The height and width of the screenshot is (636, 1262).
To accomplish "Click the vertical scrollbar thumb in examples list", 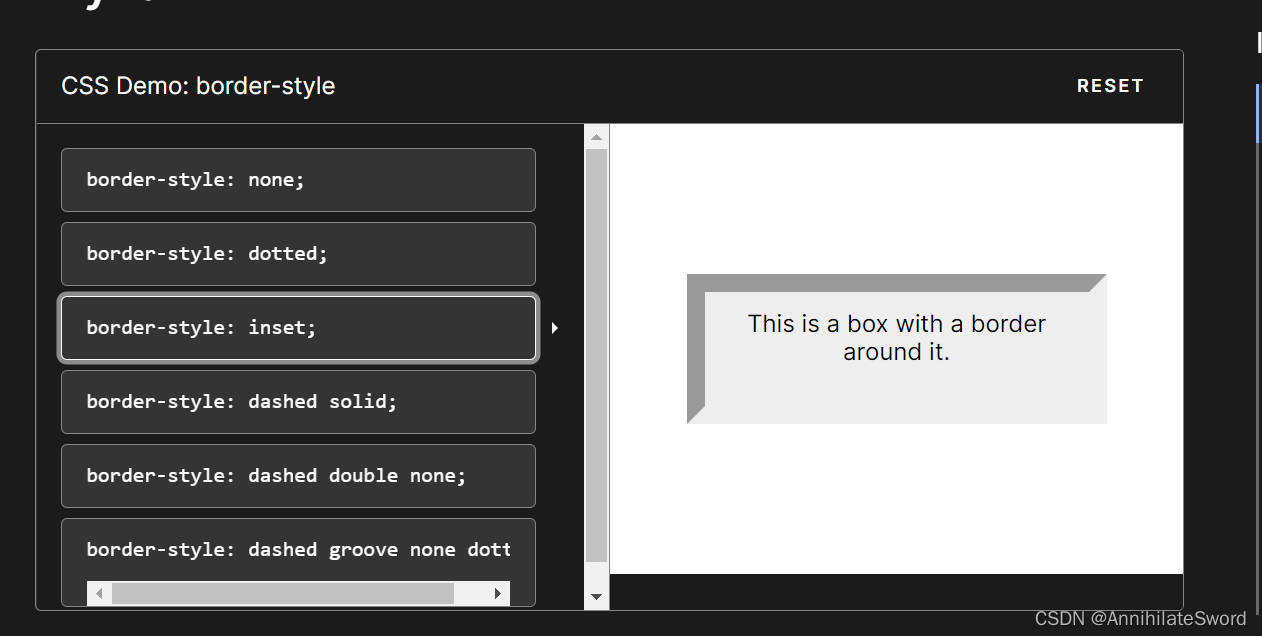I will (x=597, y=356).
